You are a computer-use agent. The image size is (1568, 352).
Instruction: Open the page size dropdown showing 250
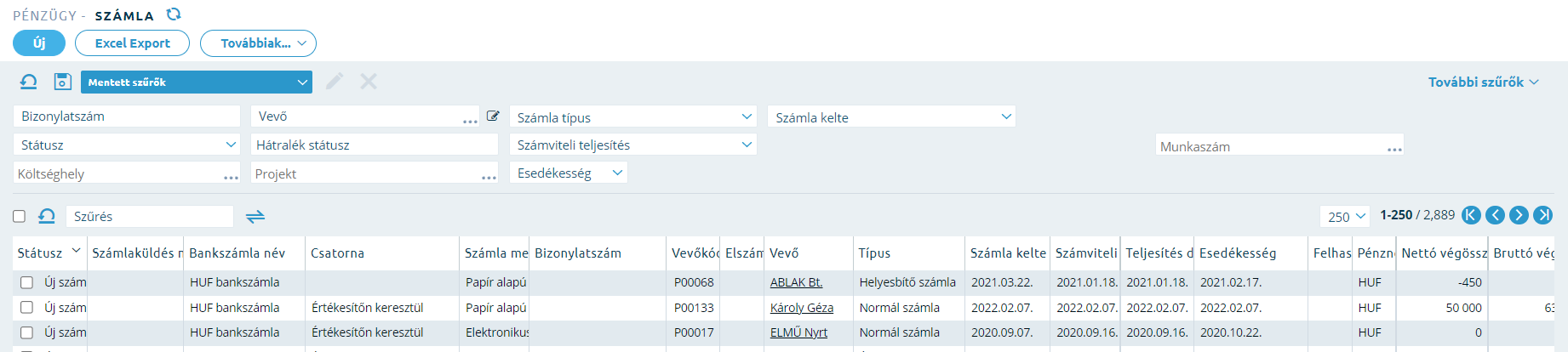1345,216
